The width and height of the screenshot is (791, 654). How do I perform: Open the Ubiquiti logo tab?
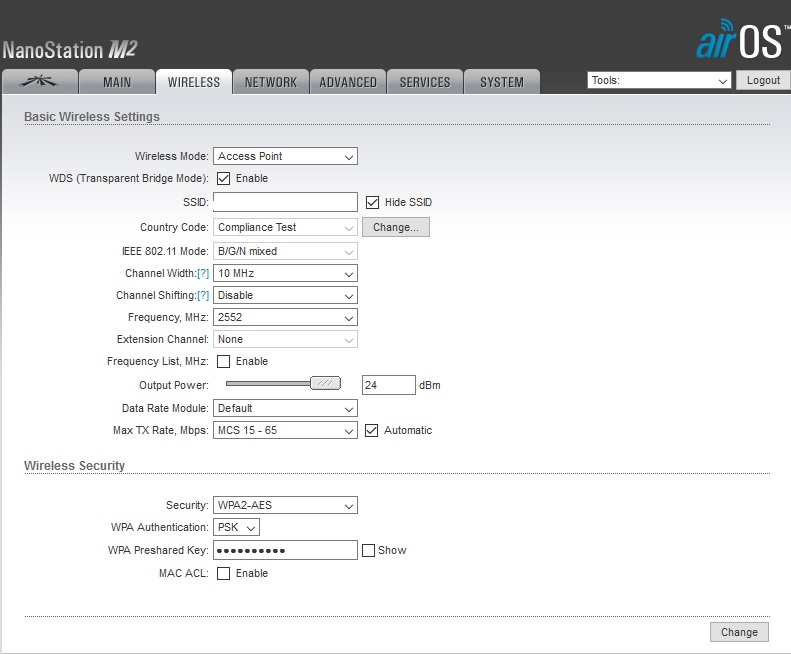pyautogui.click(x=41, y=82)
